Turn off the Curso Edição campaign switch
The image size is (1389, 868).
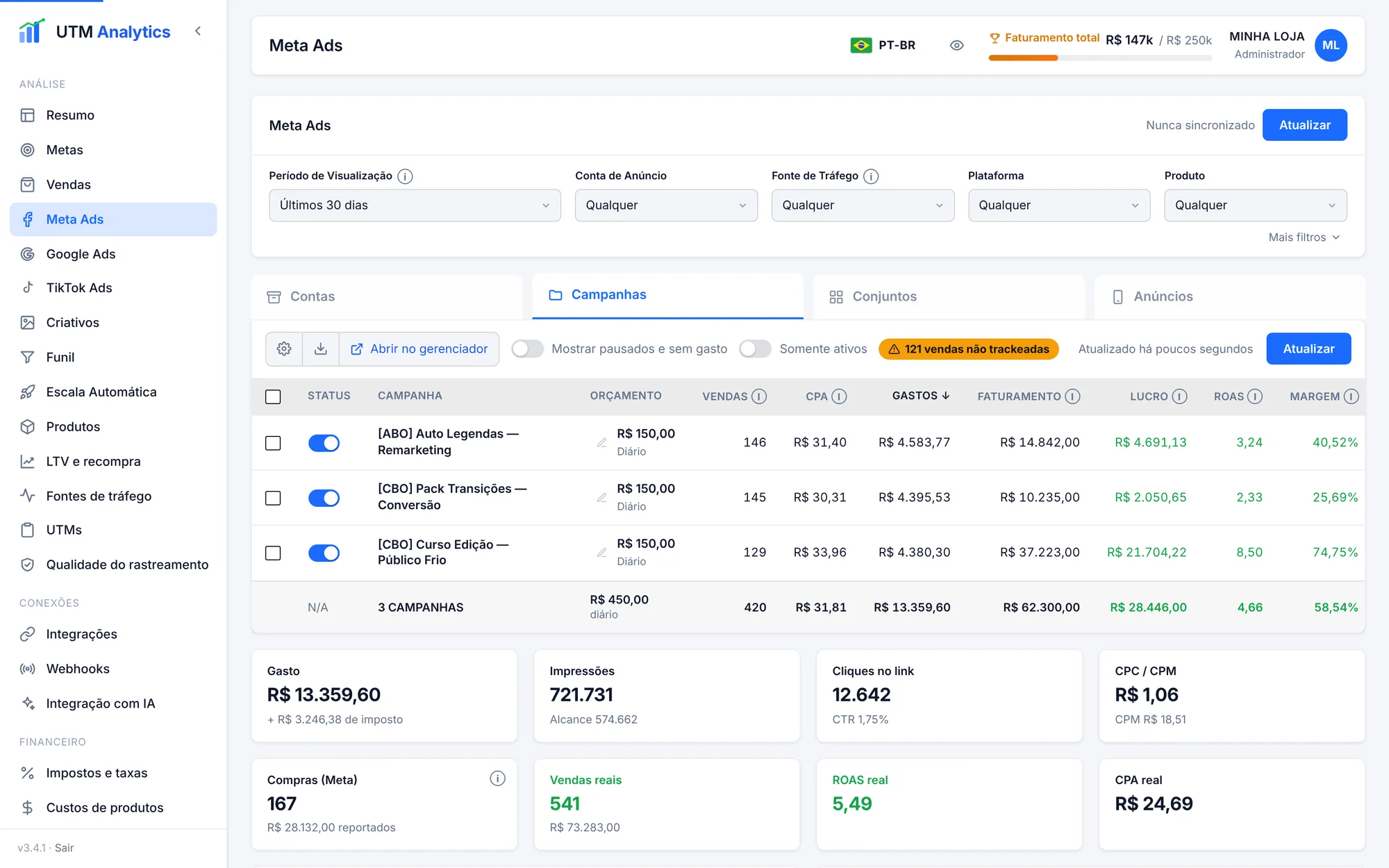[324, 553]
